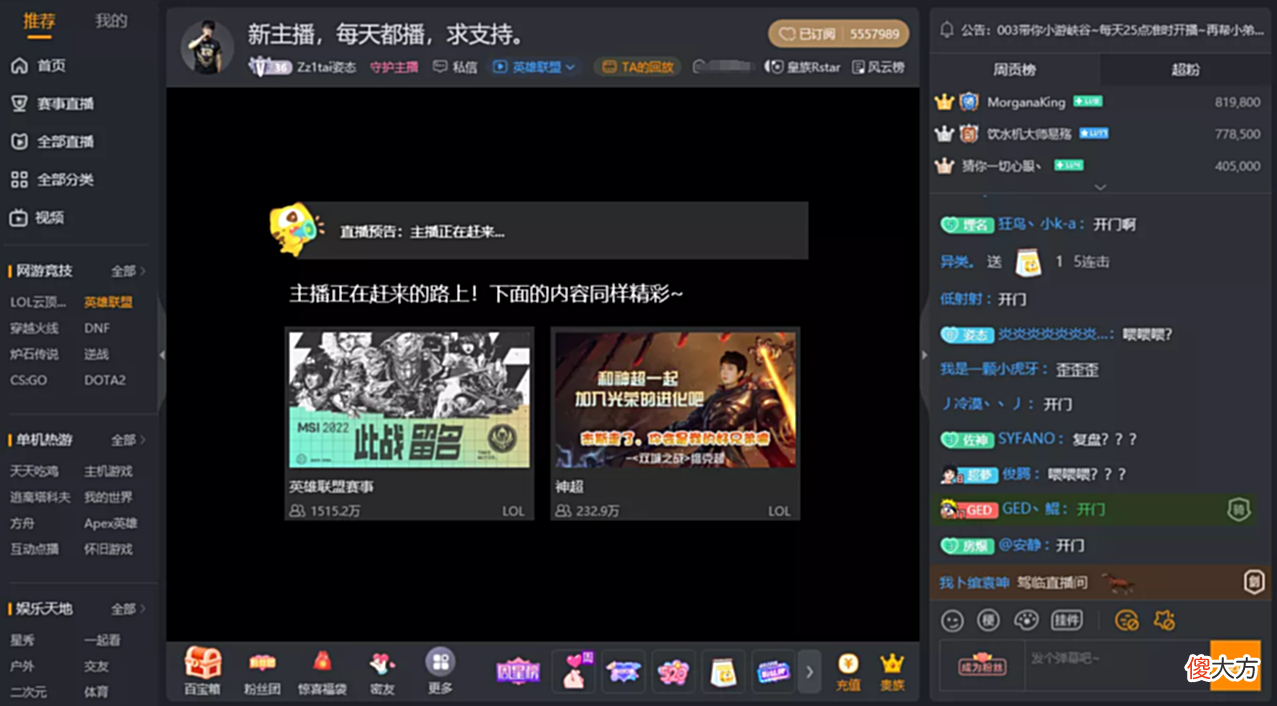Open 皇族Rstar team link
The image size is (1277, 706).
point(804,67)
